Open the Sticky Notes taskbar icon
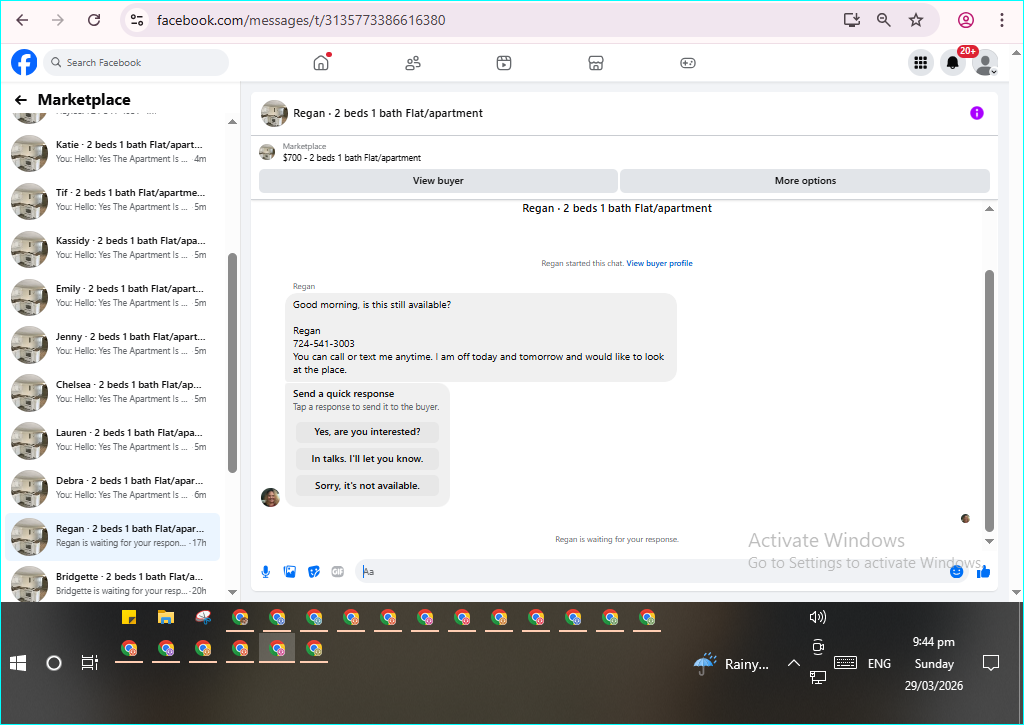The width and height of the screenshot is (1024, 725). pyautogui.click(x=129, y=617)
